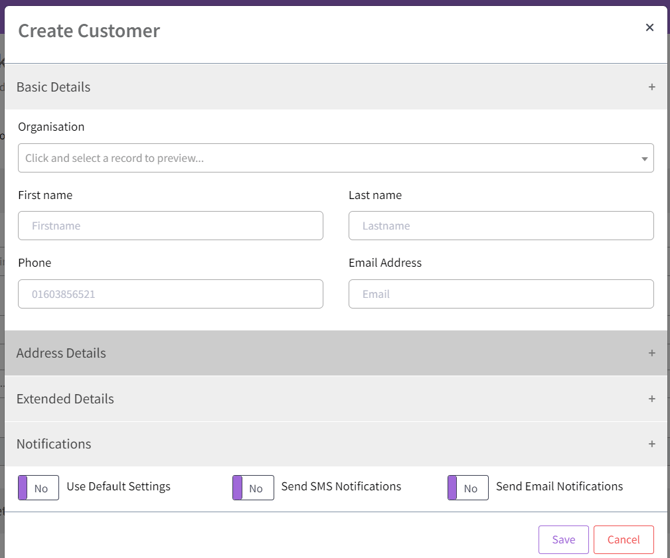
Task: Open the Extended Details section title
Action: pyautogui.click(x=65, y=398)
